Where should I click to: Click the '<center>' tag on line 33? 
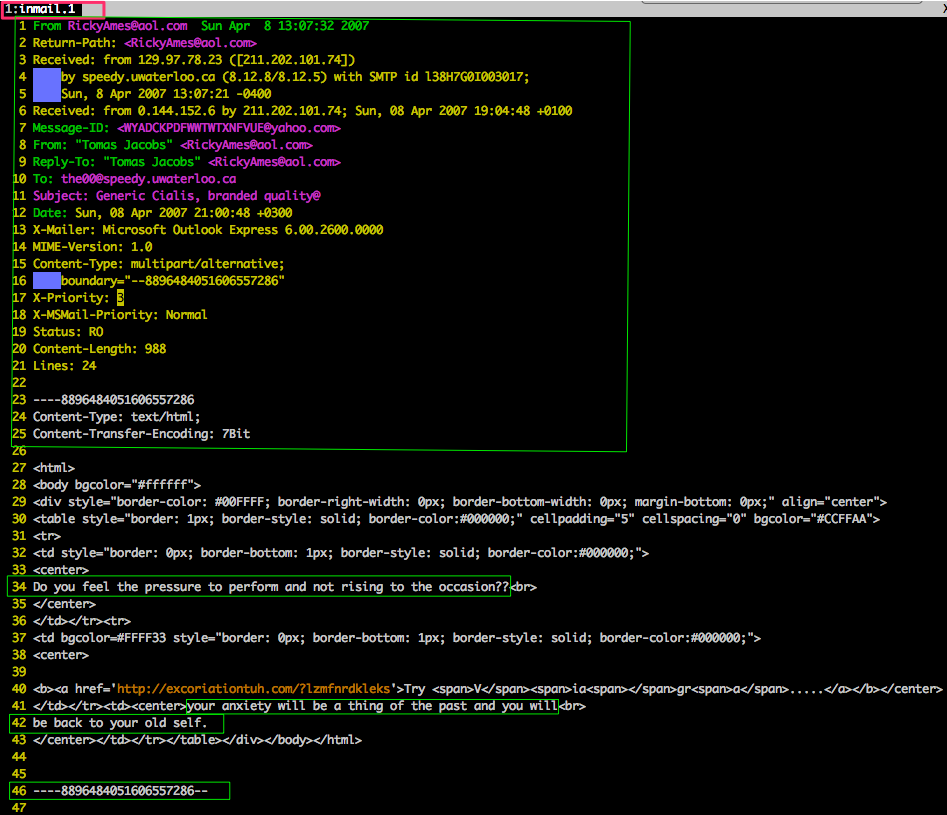click(x=60, y=570)
